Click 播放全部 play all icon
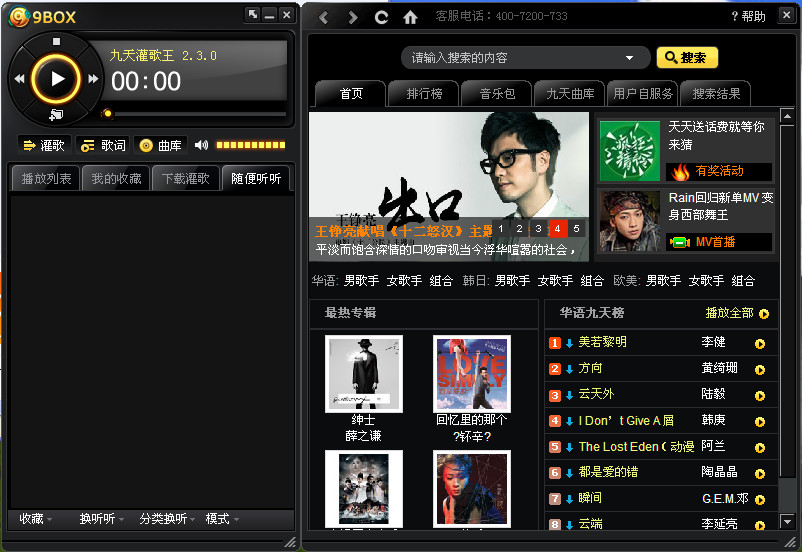Image resolution: width=802 pixels, height=552 pixels. pos(764,314)
